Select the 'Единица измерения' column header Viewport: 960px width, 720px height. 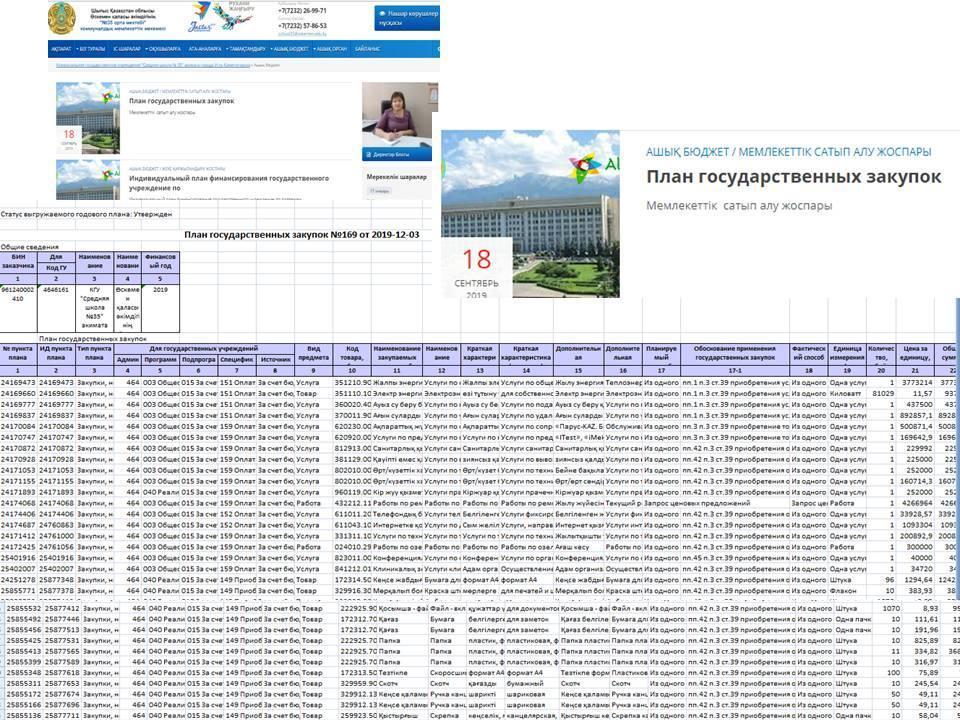tap(847, 354)
